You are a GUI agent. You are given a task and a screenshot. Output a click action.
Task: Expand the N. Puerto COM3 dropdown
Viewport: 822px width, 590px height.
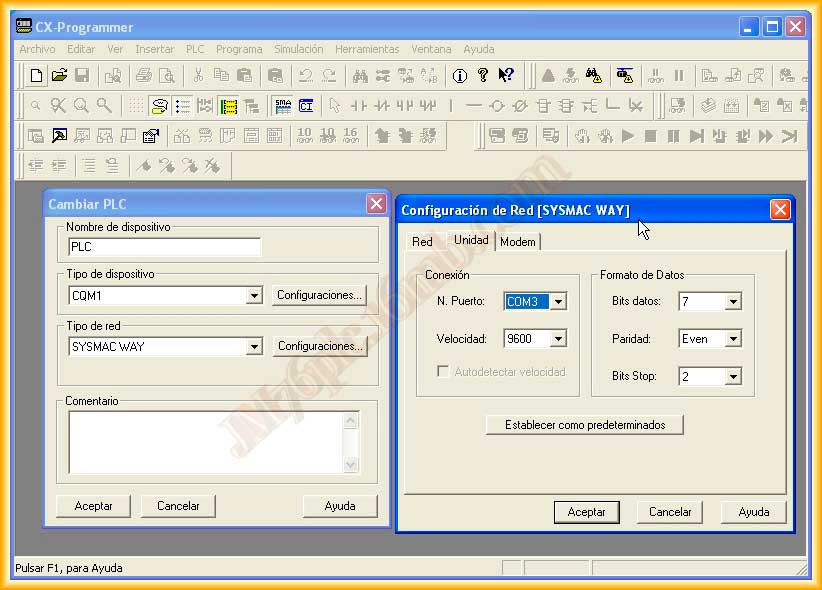pos(558,302)
